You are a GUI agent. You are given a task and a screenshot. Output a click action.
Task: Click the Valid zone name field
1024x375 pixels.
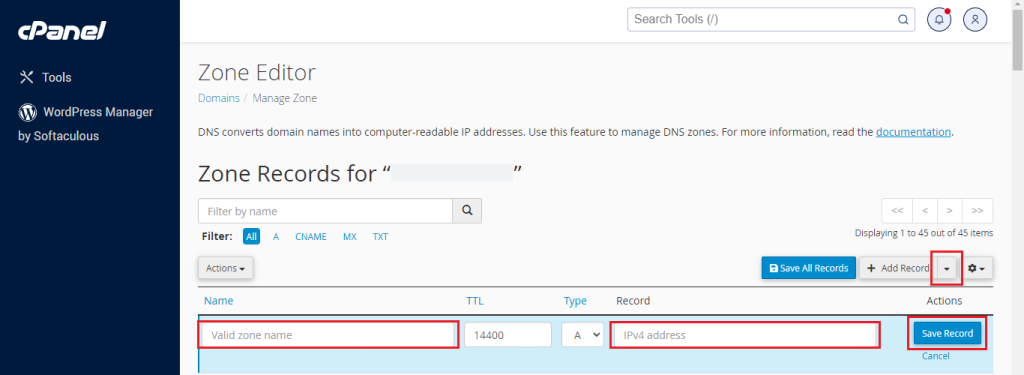pos(328,334)
